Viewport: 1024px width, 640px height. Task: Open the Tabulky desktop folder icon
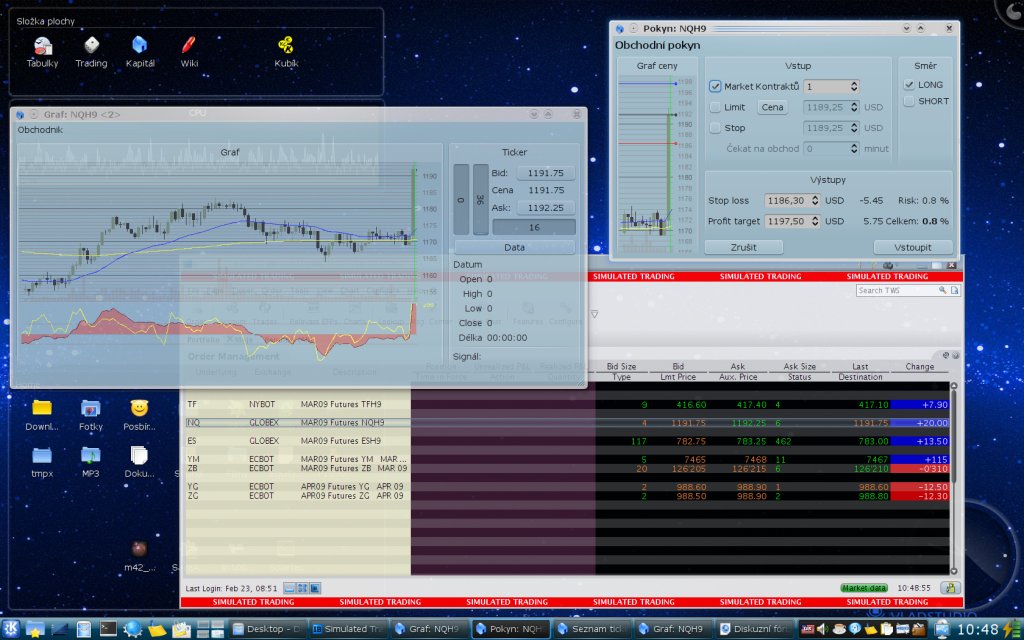[42, 52]
